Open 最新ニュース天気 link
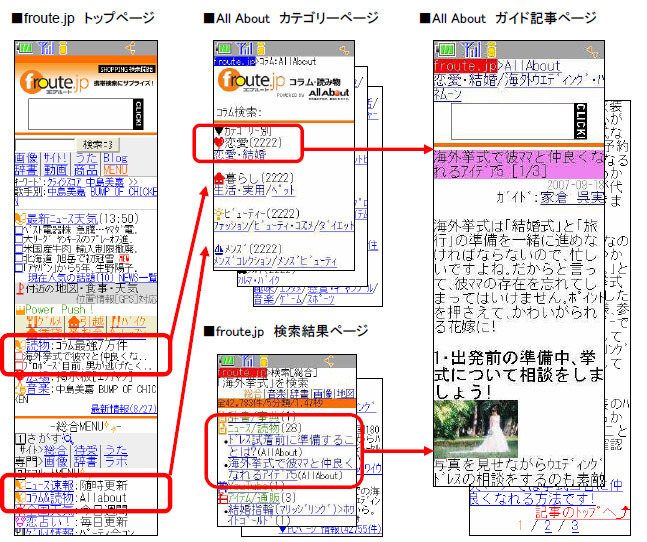The image size is (647, 542). (x=63, y=219)
